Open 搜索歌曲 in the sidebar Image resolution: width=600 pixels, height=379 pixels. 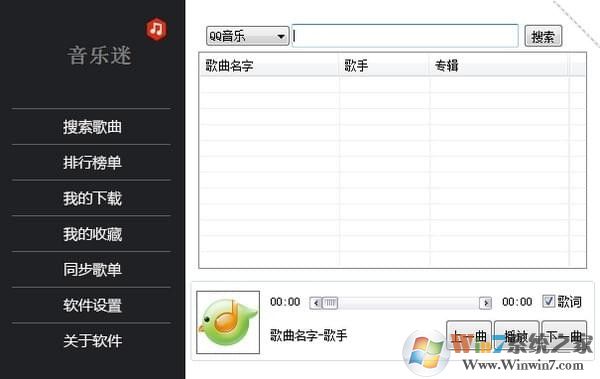(92, 127)
